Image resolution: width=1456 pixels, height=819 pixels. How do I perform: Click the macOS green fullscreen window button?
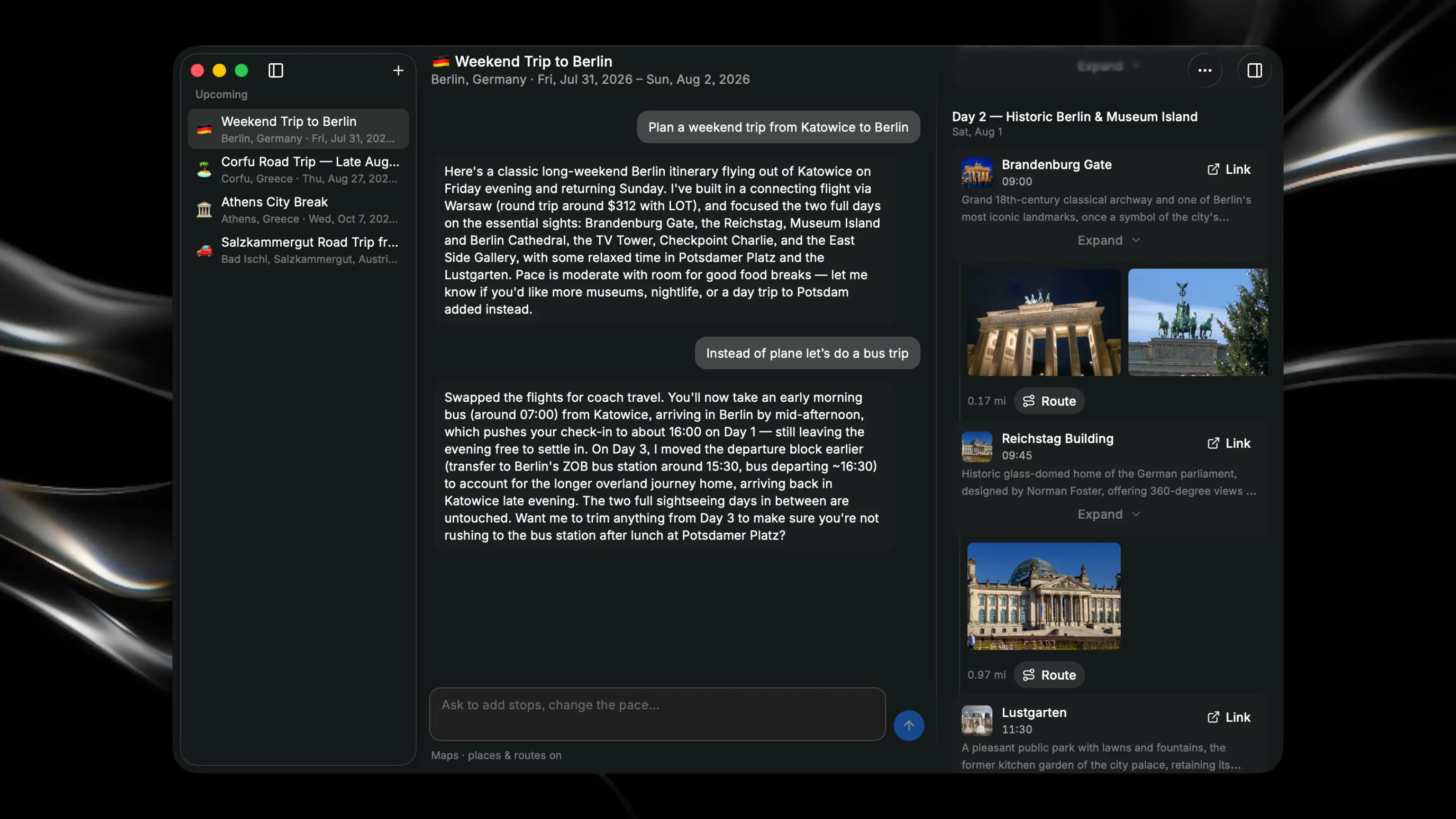[x=241, y=71]
